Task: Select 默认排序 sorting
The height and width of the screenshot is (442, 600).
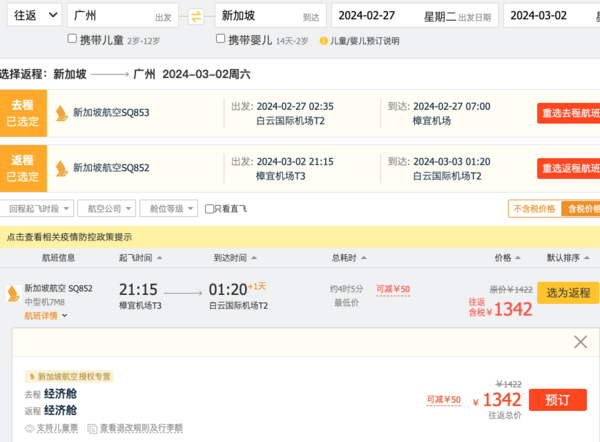Action: click(568, 258)
